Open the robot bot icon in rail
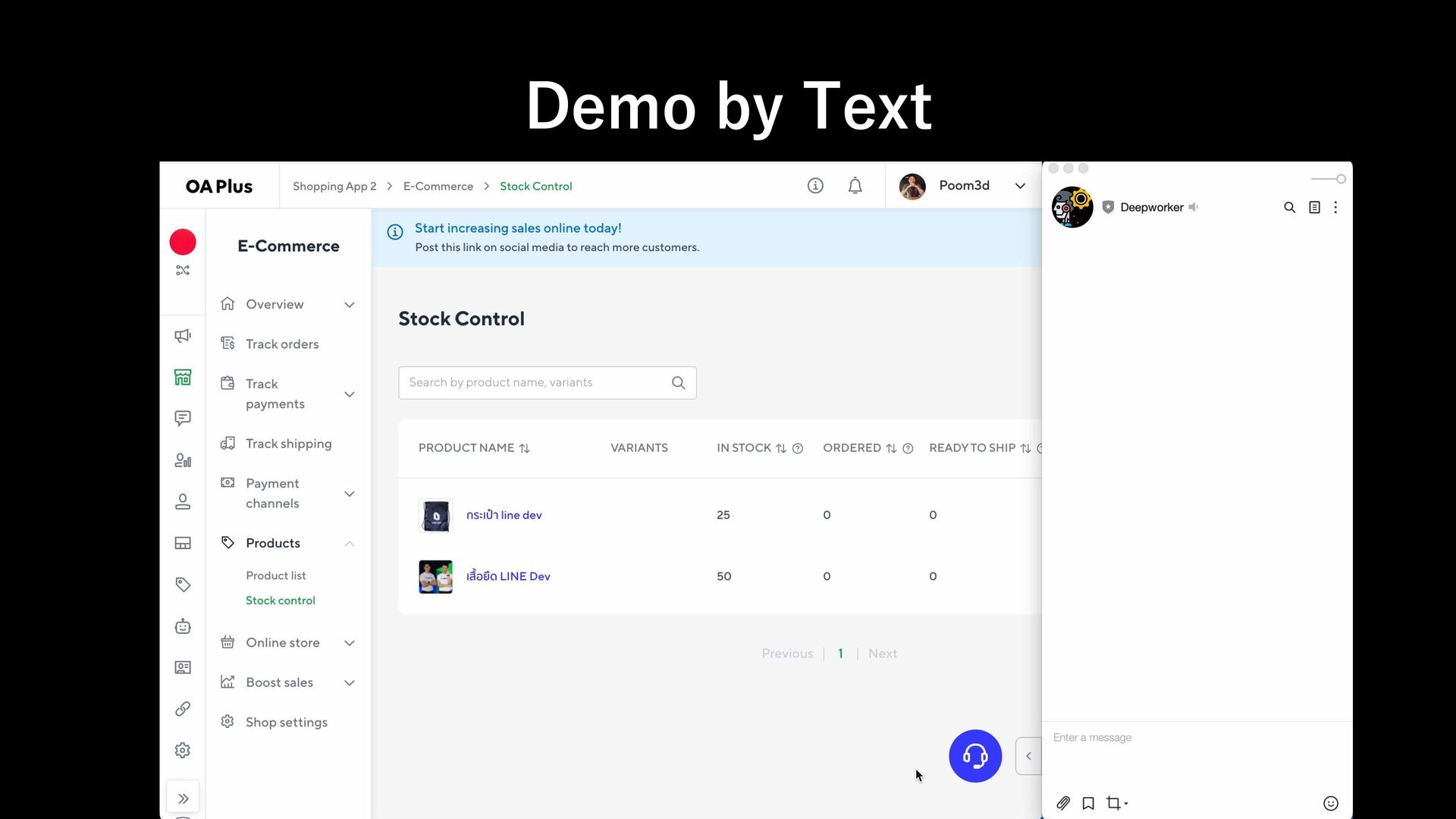 [x=183, y=626]
